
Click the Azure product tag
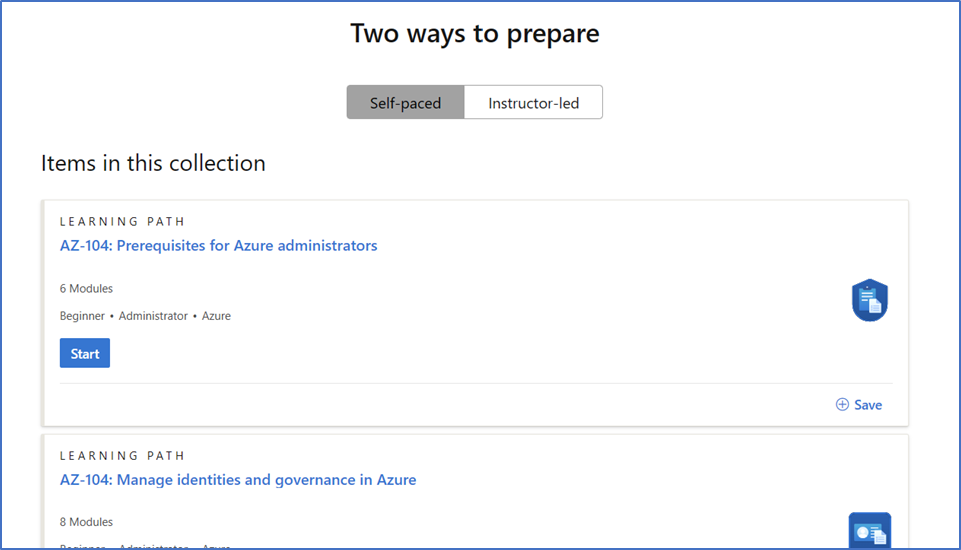tap(216, 316)
